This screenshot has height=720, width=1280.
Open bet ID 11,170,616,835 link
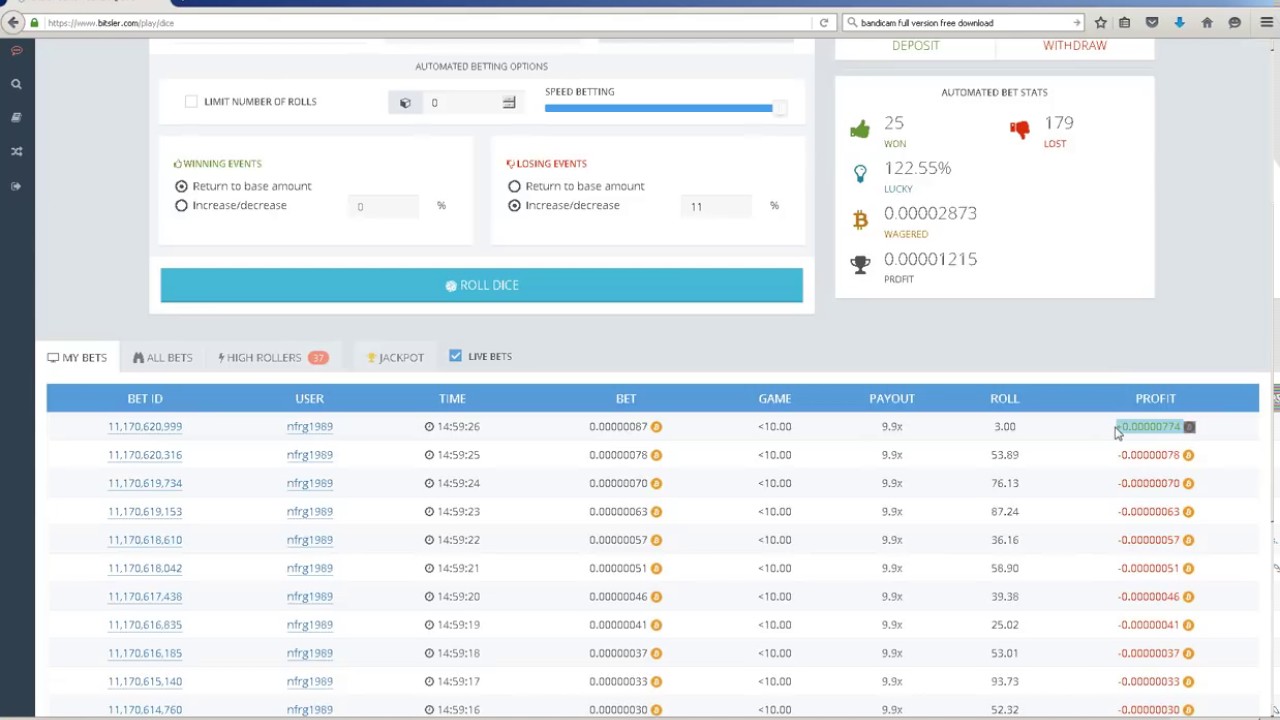(145, 625)
